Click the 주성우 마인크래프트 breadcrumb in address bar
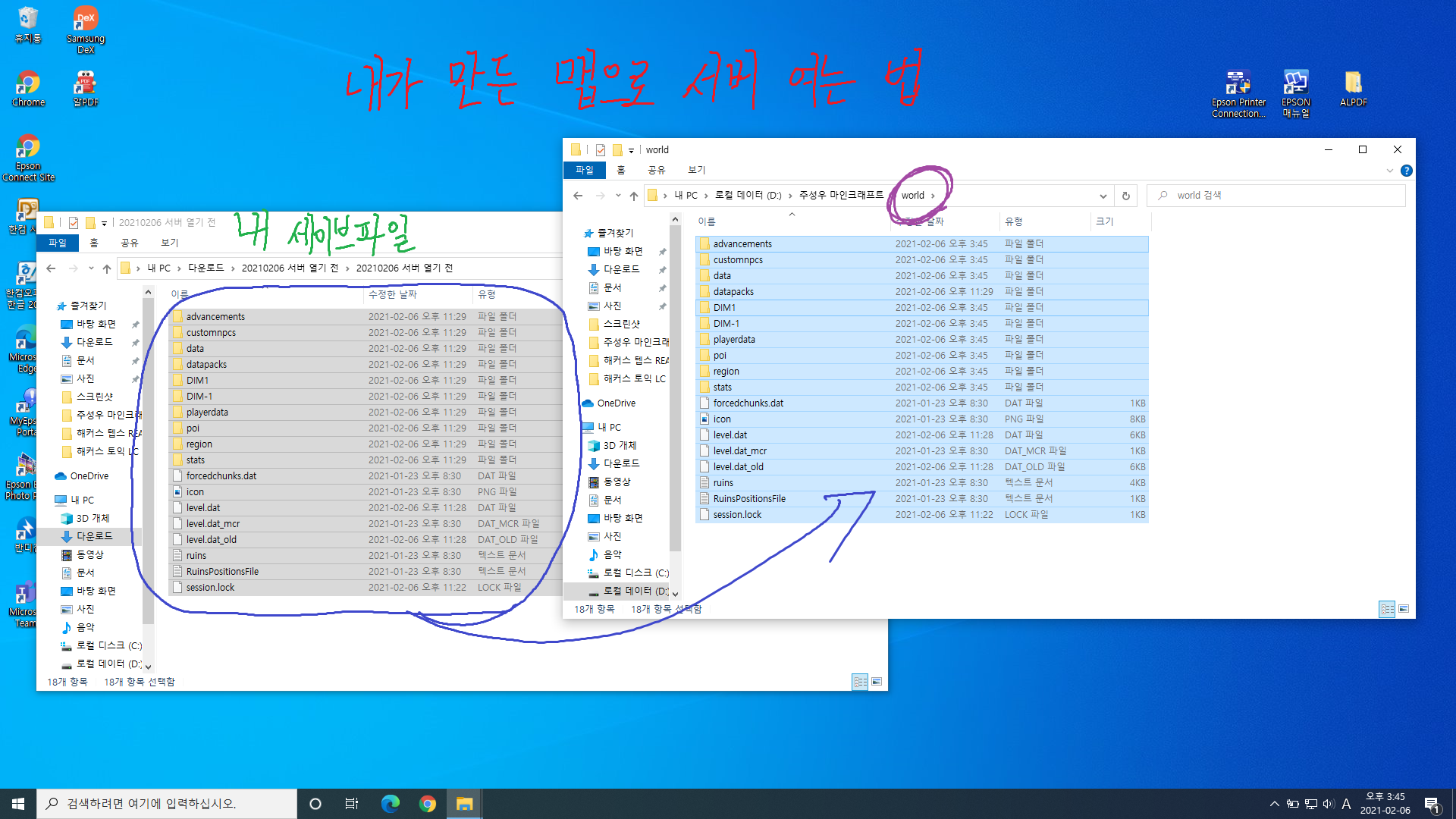This screenshot has width=1456, height=819. pyautogui.click(x=840, y=196)
